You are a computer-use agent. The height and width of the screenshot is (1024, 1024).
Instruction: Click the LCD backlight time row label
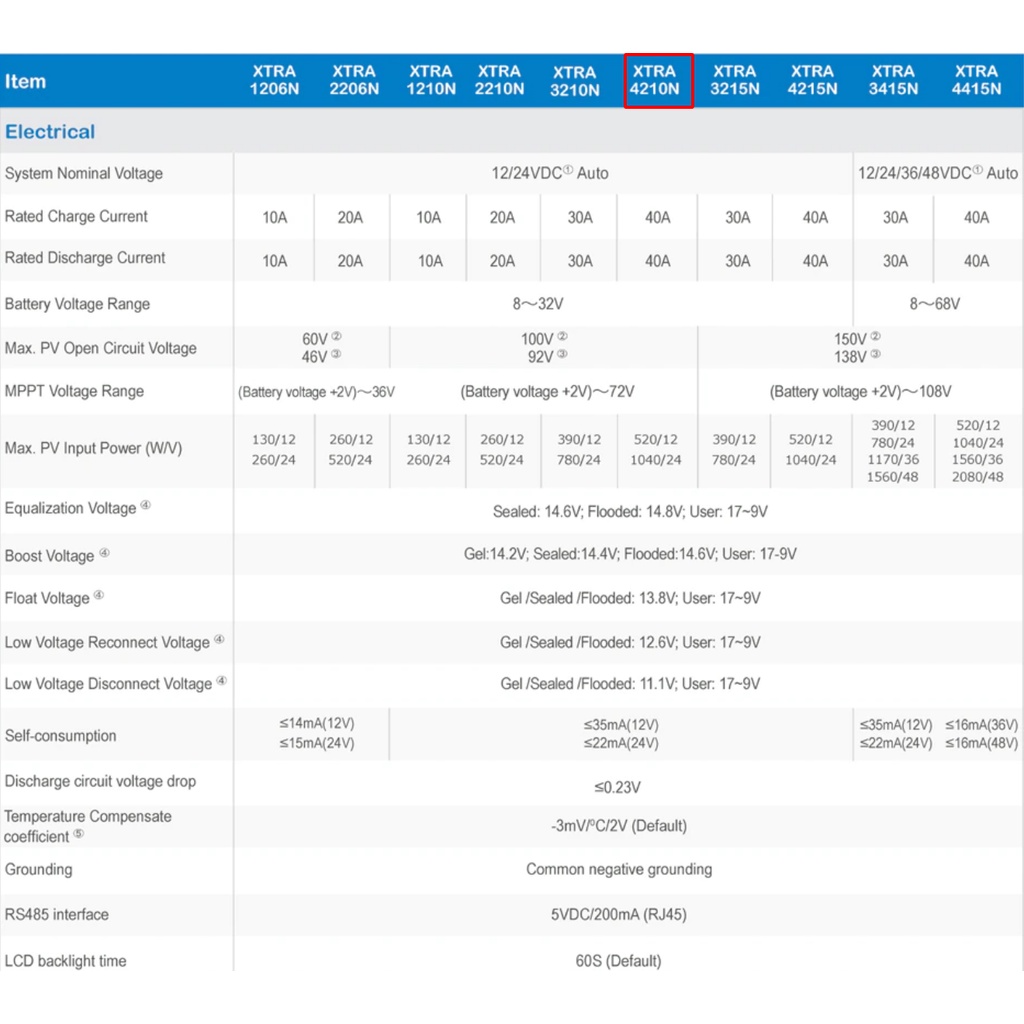click(65, 961)
